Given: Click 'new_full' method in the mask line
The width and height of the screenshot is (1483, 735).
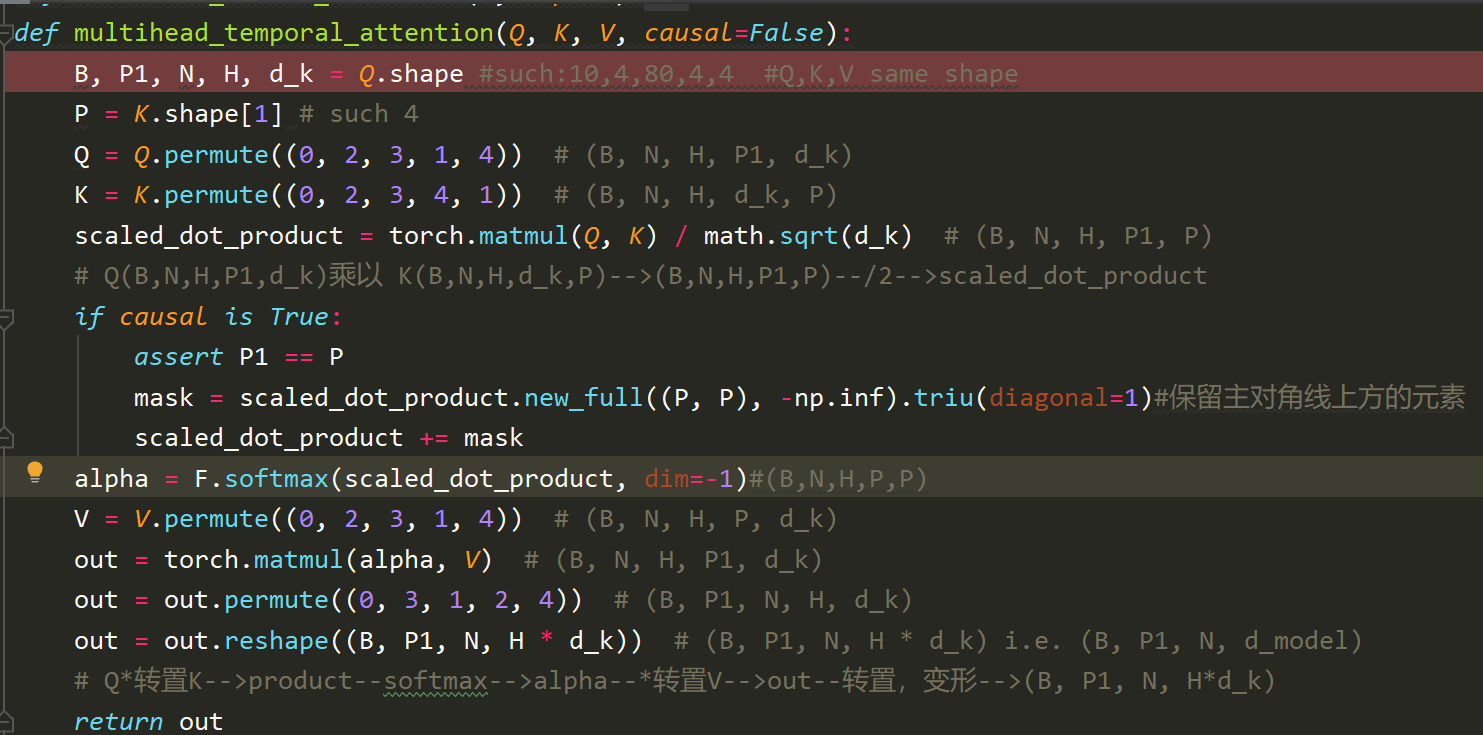Looking at the screenshot, I should click(583, 398).
